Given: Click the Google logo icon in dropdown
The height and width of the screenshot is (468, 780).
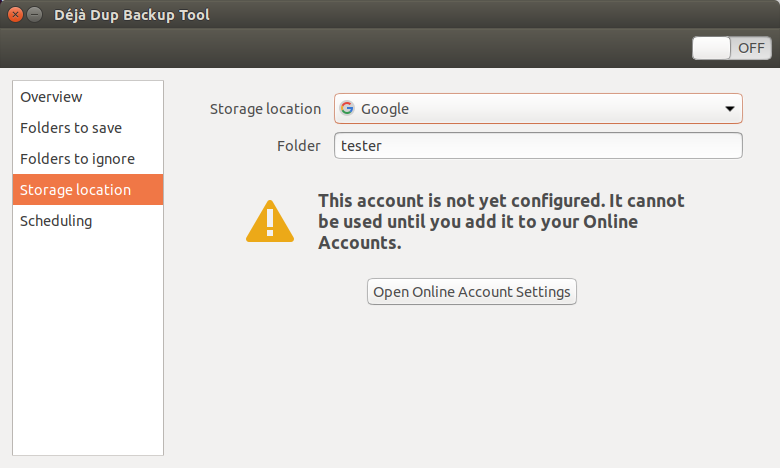Looking at the screenshot, I should pos(347,108).
